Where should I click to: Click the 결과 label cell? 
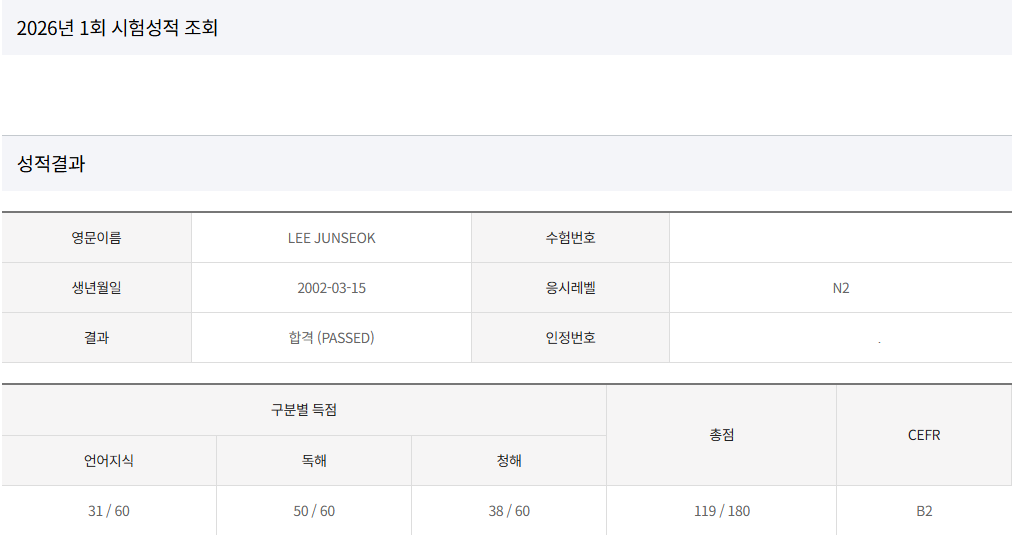pos(96,338)
